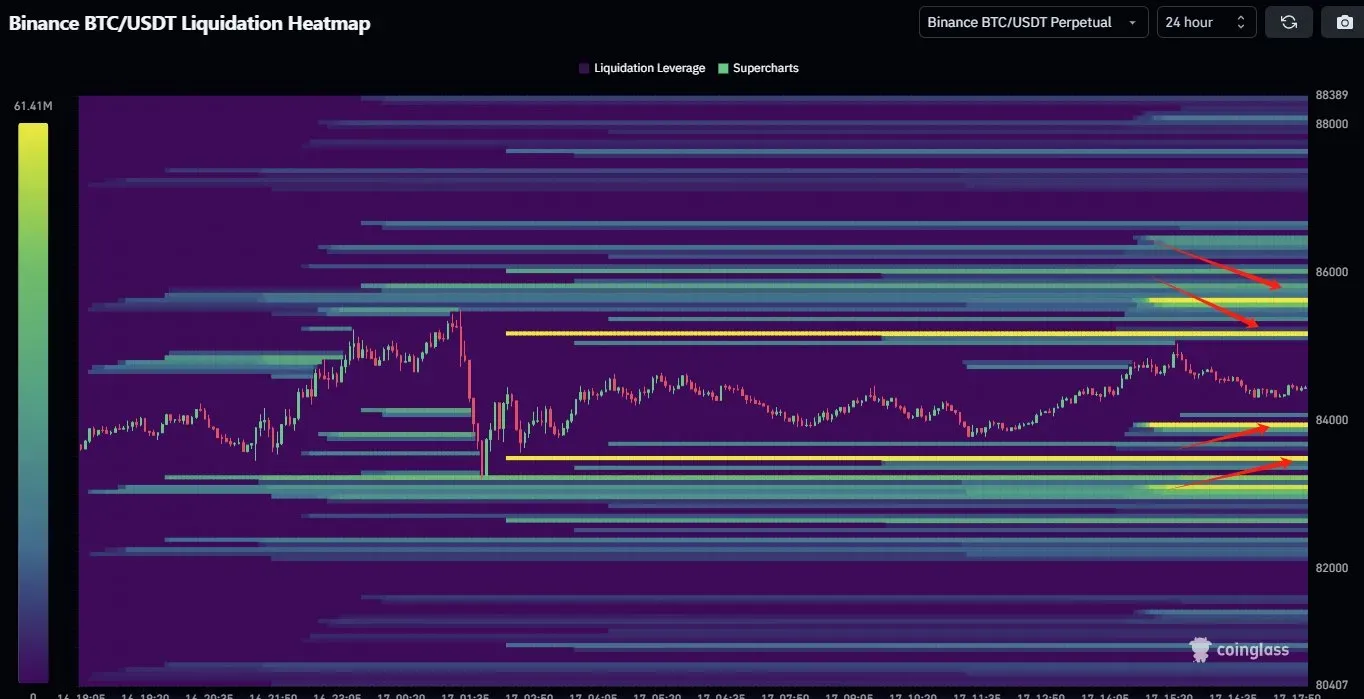The height and width of the screenshot is (699, 1364).
Task: Click the camera screenshot icon
Action: point(1344,22)
